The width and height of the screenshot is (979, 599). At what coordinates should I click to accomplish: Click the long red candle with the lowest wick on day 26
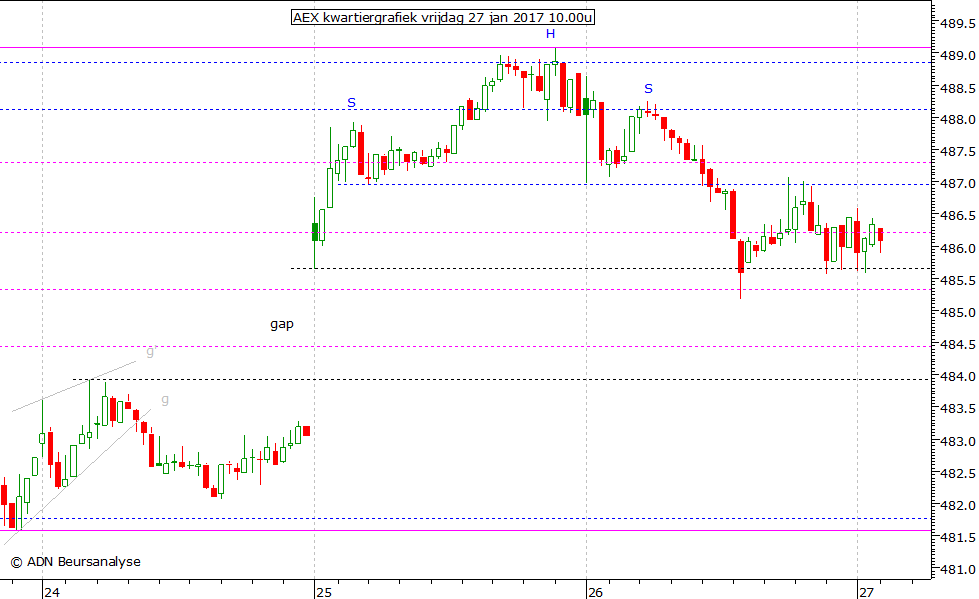pyautogui.click(x=740, y=257)
